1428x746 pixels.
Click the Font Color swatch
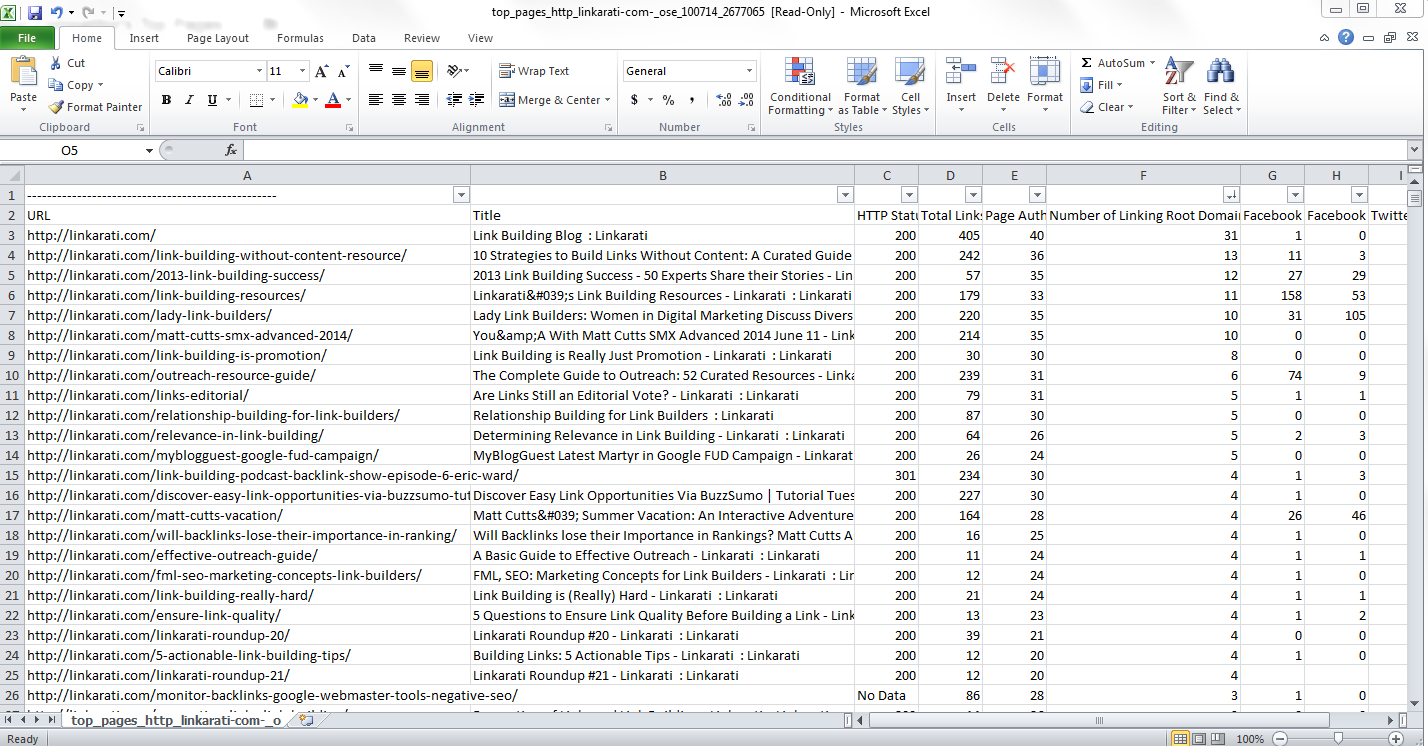click(x=333, y=100)
